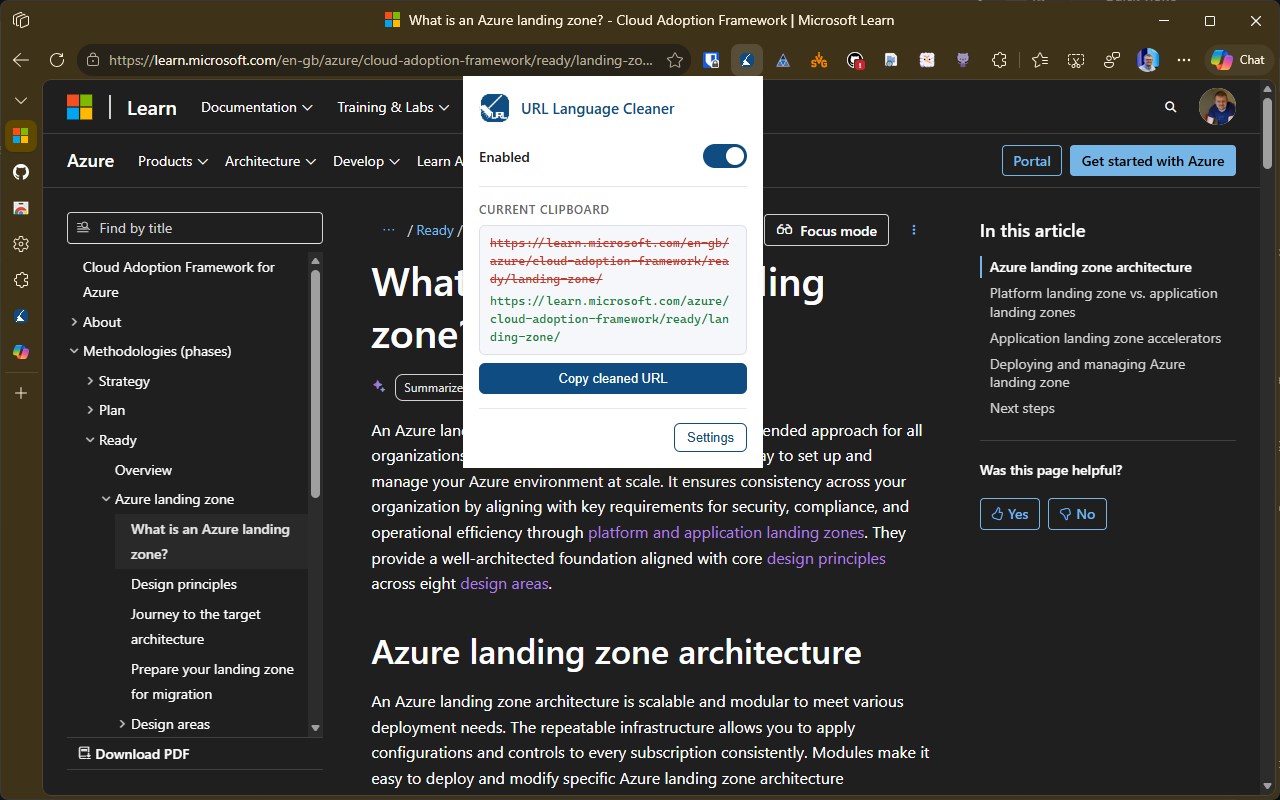Follow the design principles link in the article
The height and width of the screenshot is (800, 1280).
point(826,558)
